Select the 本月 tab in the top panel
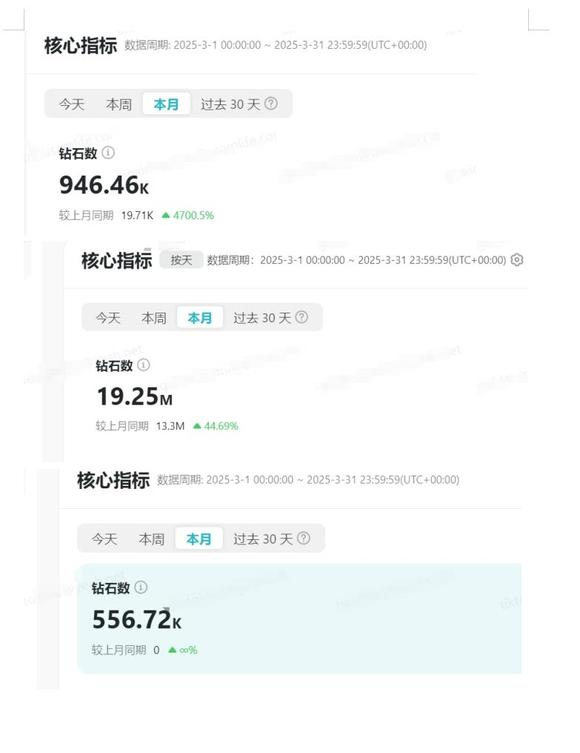This screenshot has width=580, height=753. (x=166, y=104)
